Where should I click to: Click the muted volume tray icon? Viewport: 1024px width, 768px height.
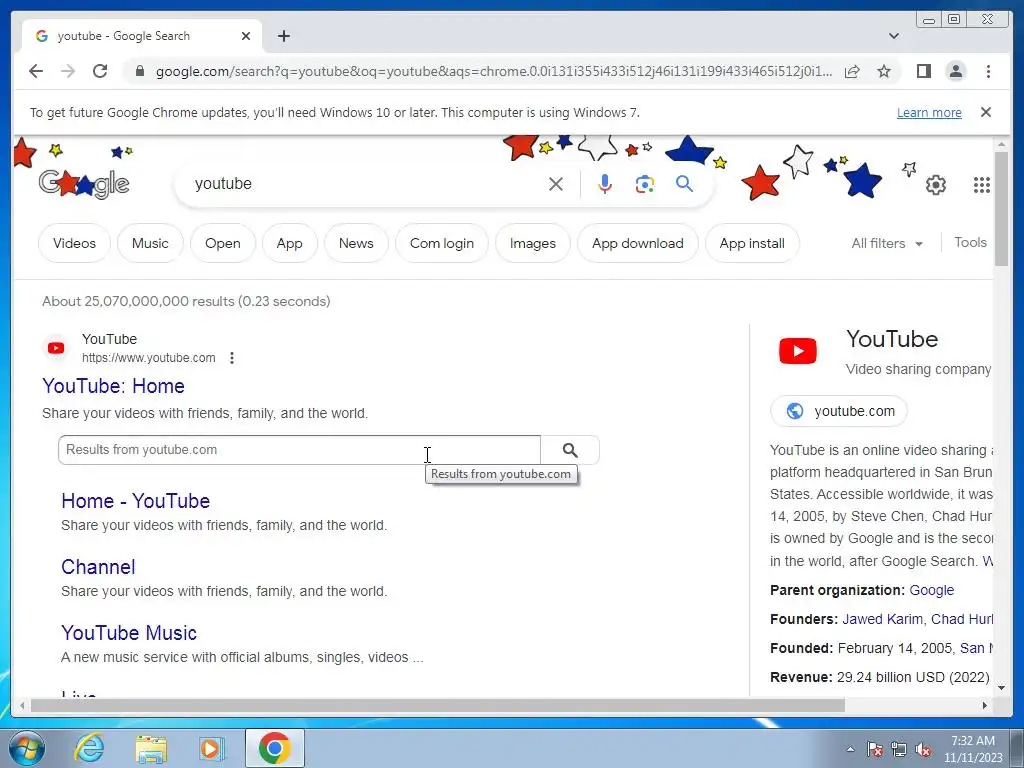click(x=923, y=750)
